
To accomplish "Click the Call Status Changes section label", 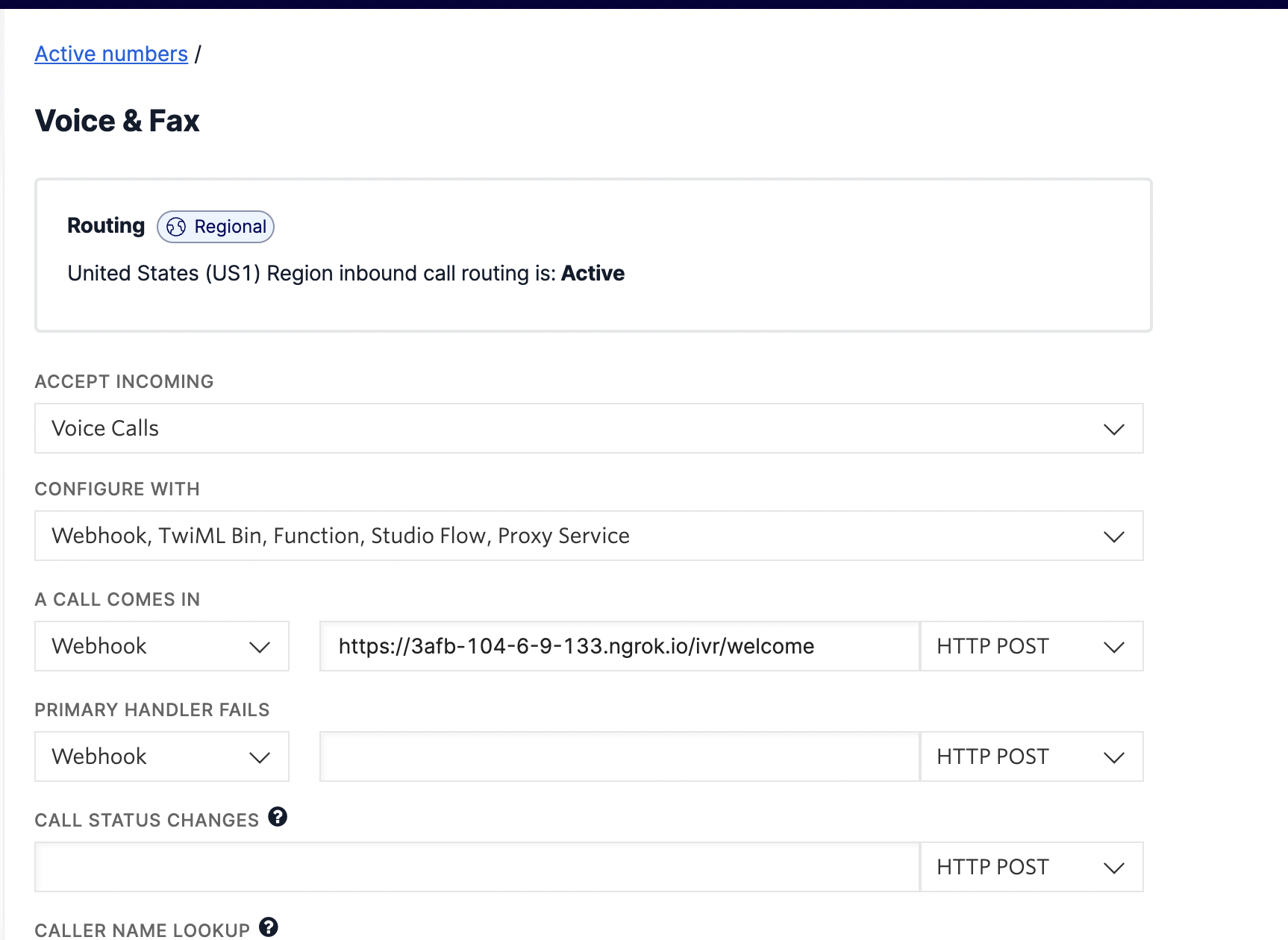I will pyautogui.click(x=146, y=820).
